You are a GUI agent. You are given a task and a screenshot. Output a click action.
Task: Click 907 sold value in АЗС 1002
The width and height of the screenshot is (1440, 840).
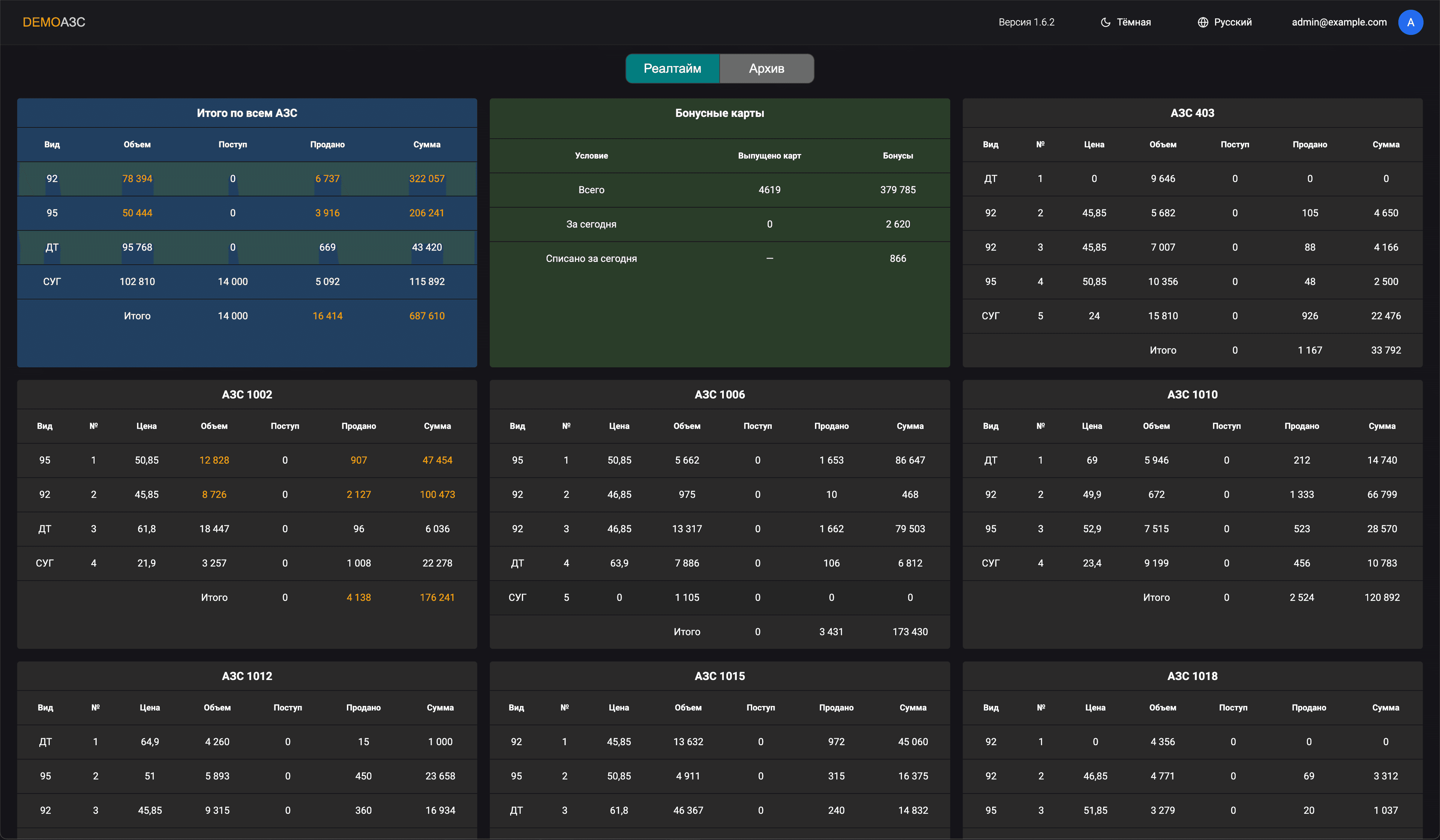358,460
